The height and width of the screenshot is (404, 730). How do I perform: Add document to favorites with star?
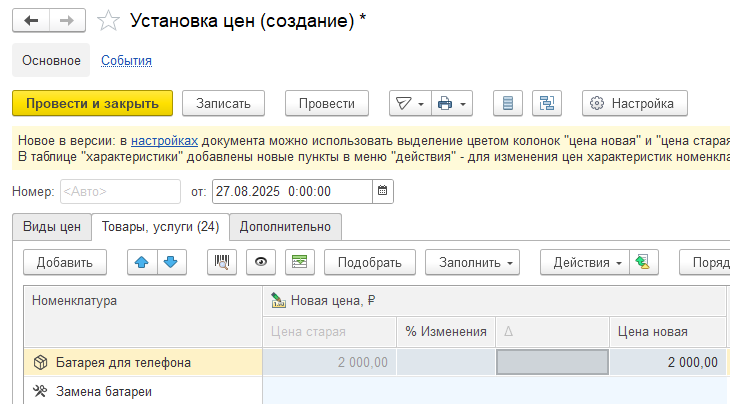pyautogui.click(x=111, y=21)
